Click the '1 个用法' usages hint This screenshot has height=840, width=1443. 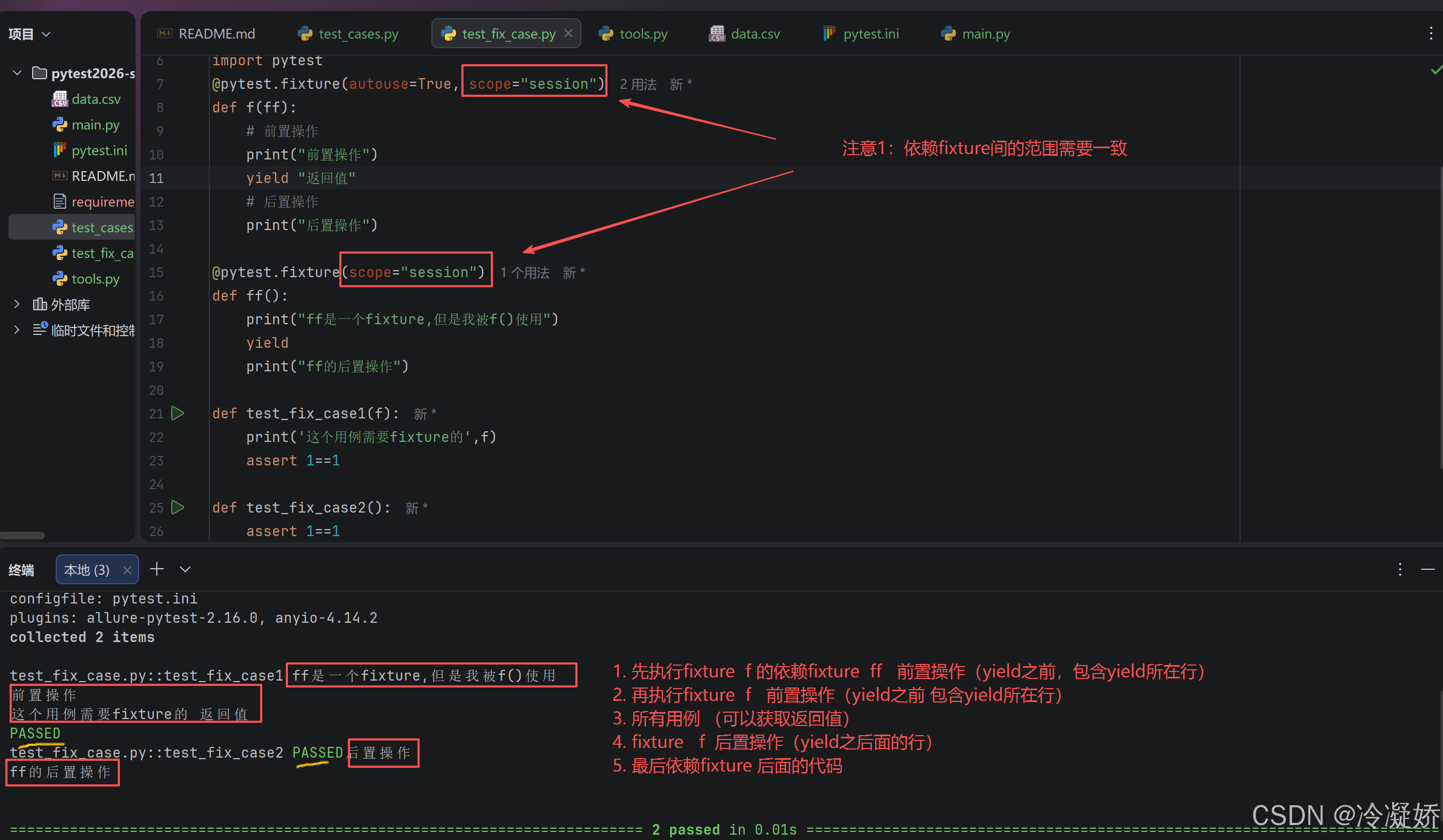coord(525,273)
